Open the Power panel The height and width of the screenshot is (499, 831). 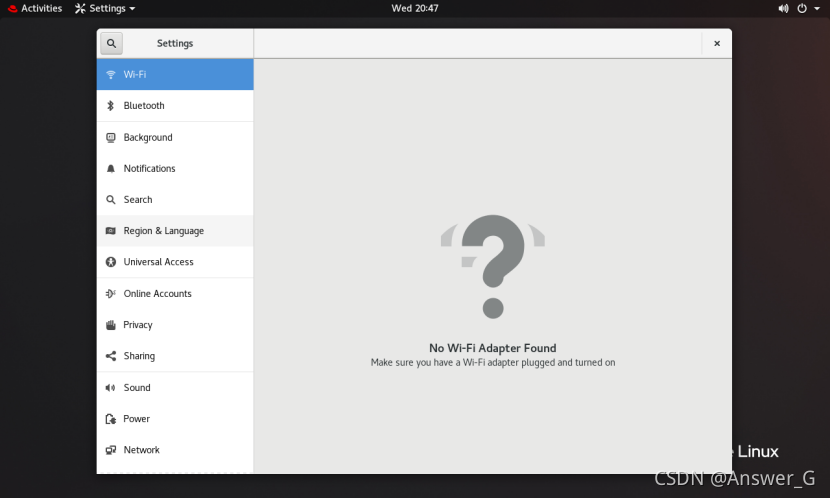click(x=175, y=419)
